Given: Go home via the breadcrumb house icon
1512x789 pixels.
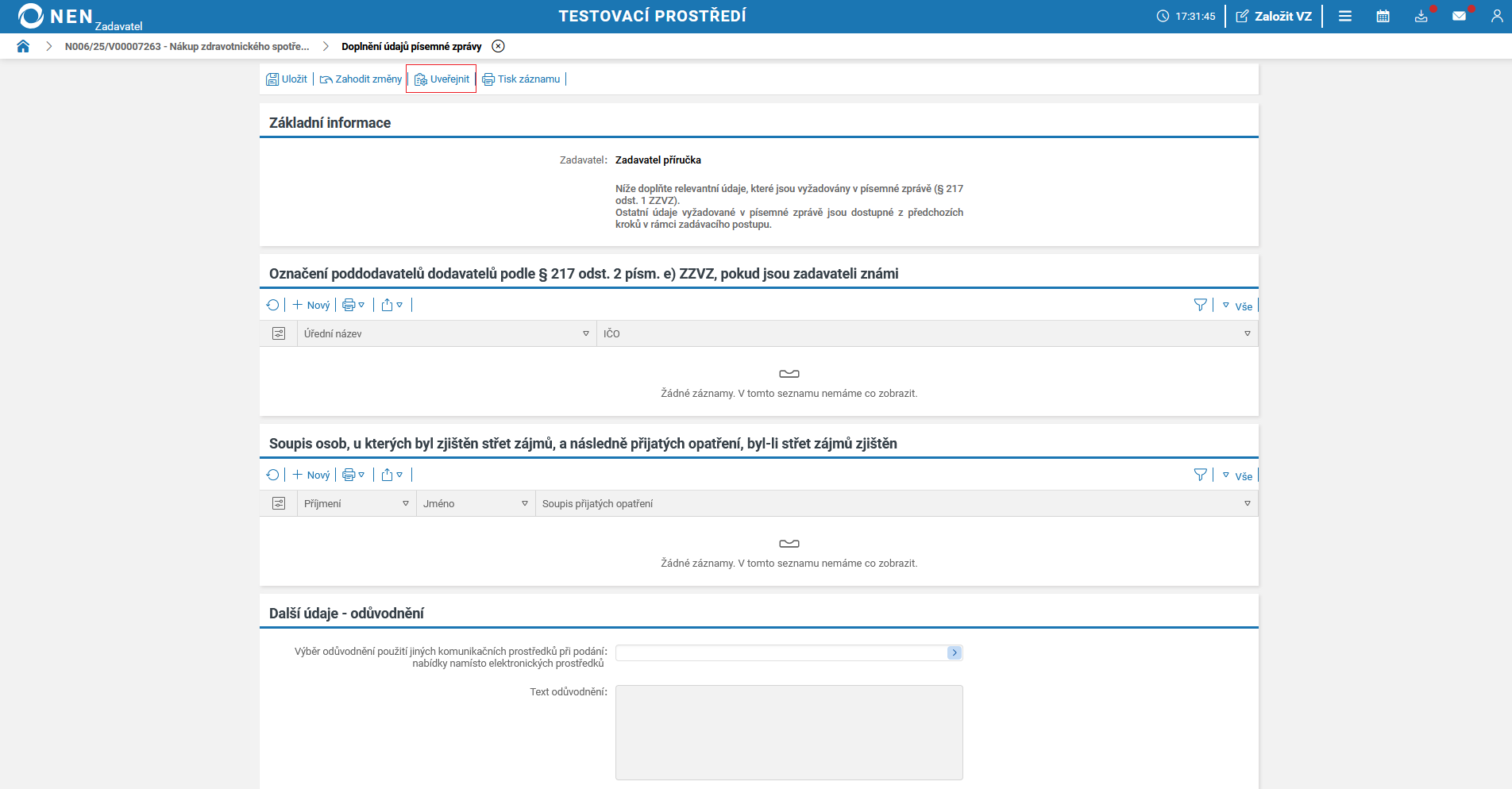Looking at the screenshot, I should point(23,46).
